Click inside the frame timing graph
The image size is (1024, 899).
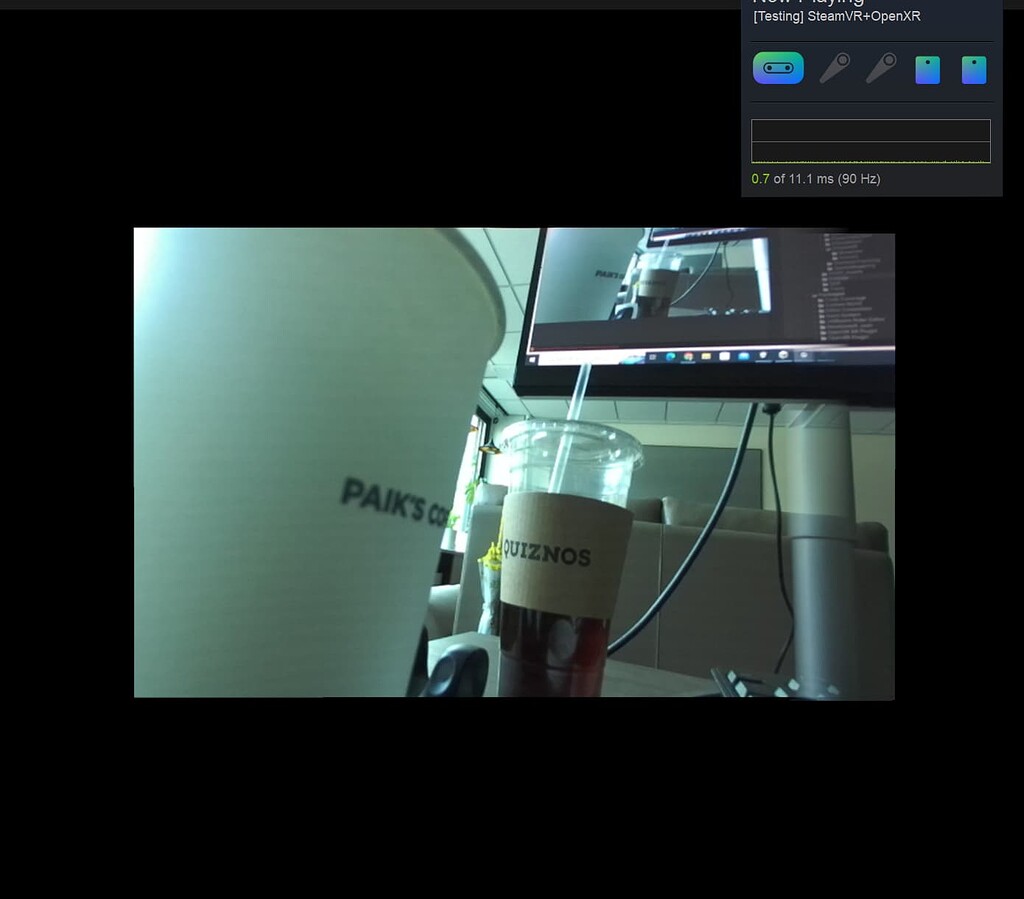pyautogui.click(x=870, y=140)
